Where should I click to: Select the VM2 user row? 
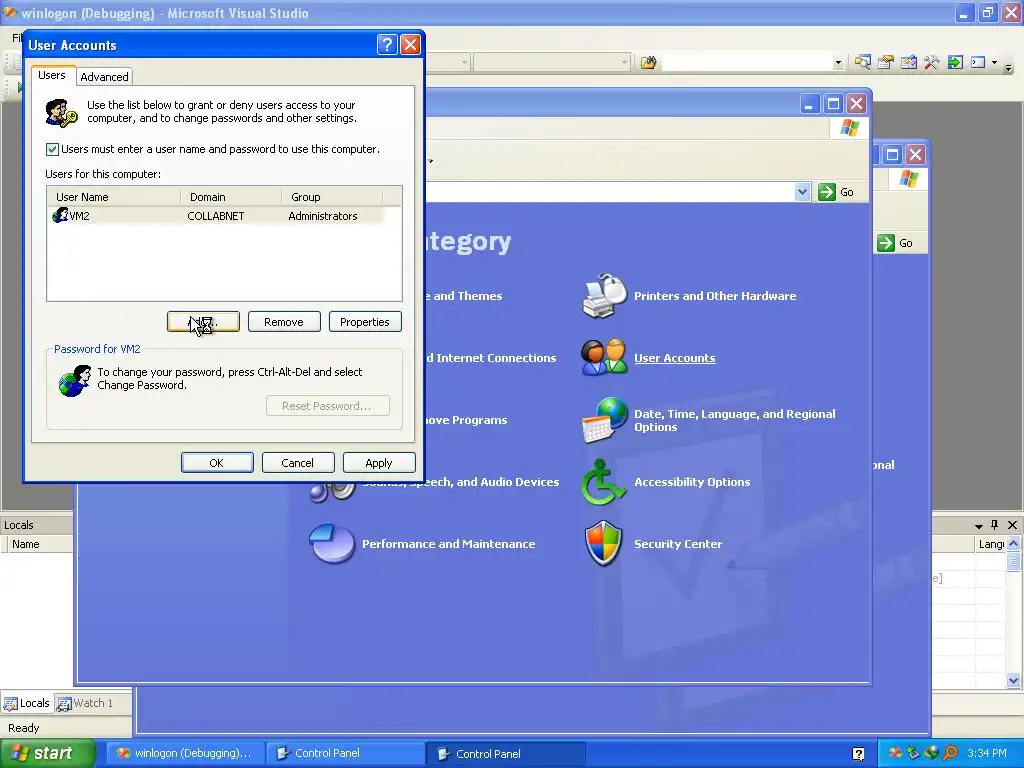tap(217, 216)
